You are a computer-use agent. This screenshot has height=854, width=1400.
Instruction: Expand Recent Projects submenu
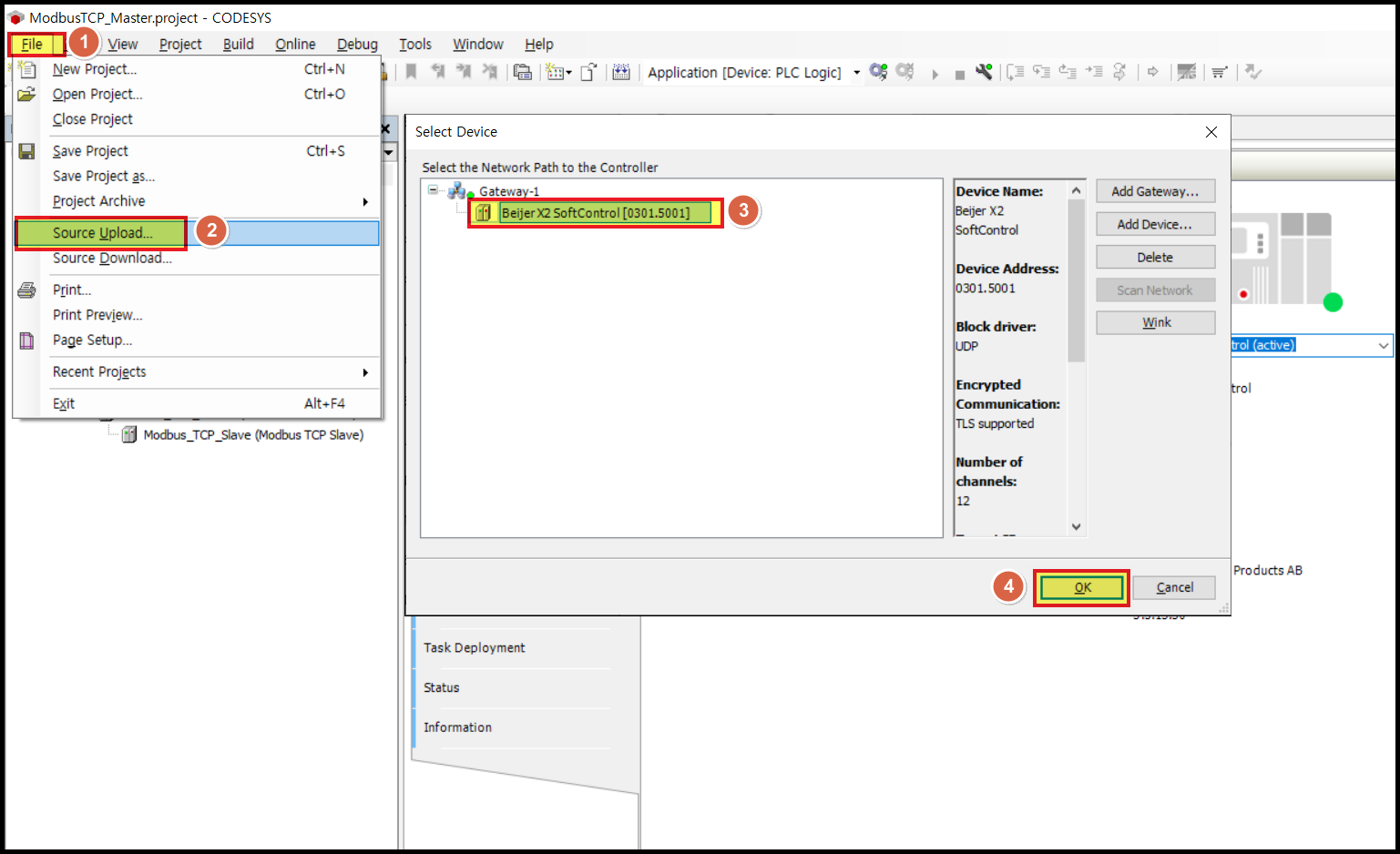click(x=365, y=372)
